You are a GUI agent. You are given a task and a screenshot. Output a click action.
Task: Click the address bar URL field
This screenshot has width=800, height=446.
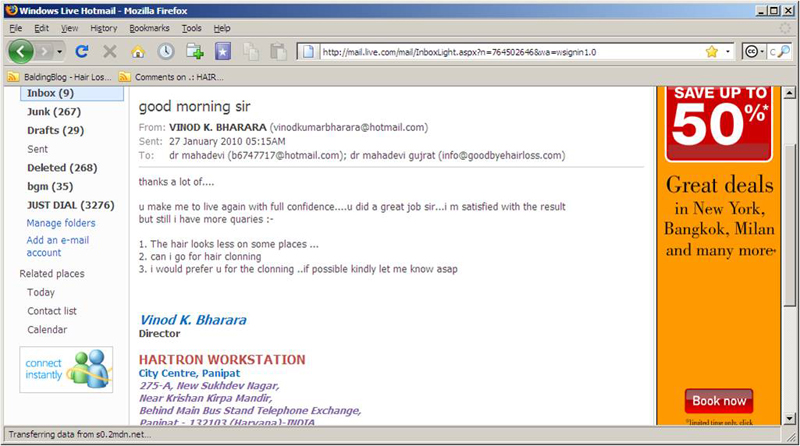(x=500, y=50)
